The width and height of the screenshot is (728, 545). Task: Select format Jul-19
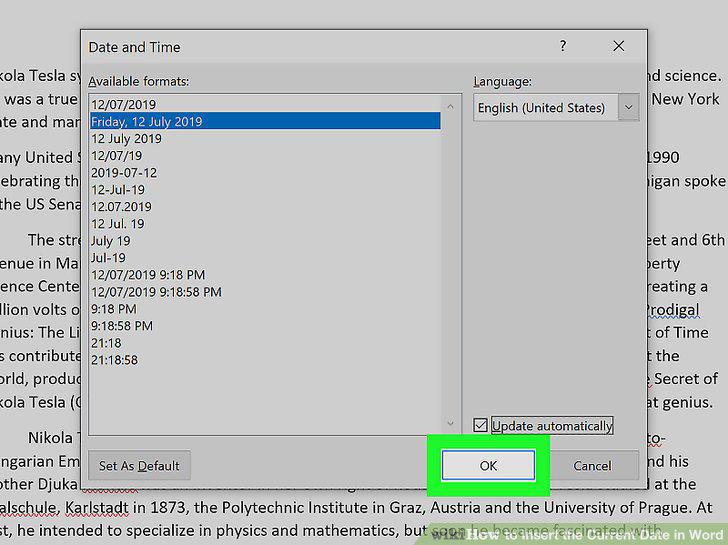265,258
